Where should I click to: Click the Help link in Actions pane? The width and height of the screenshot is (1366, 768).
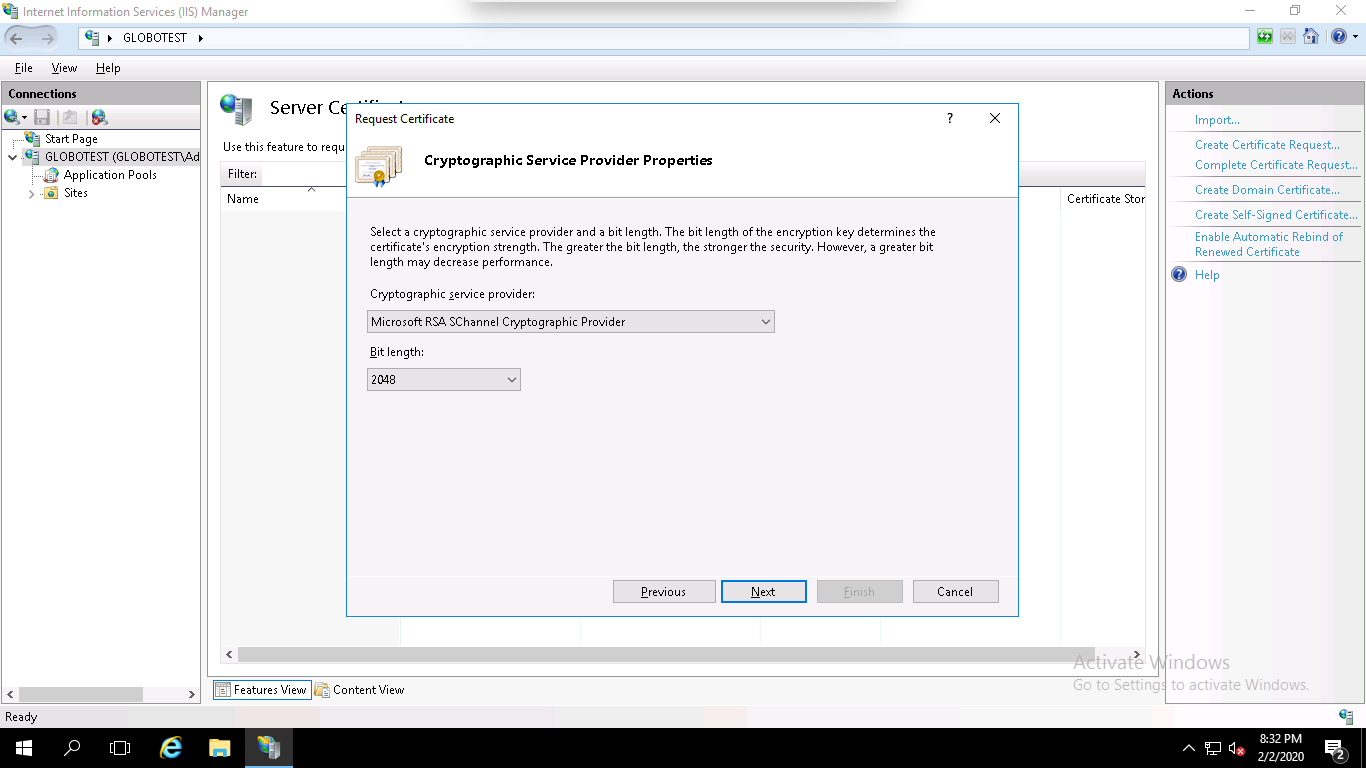click(x=1207, y=275)
